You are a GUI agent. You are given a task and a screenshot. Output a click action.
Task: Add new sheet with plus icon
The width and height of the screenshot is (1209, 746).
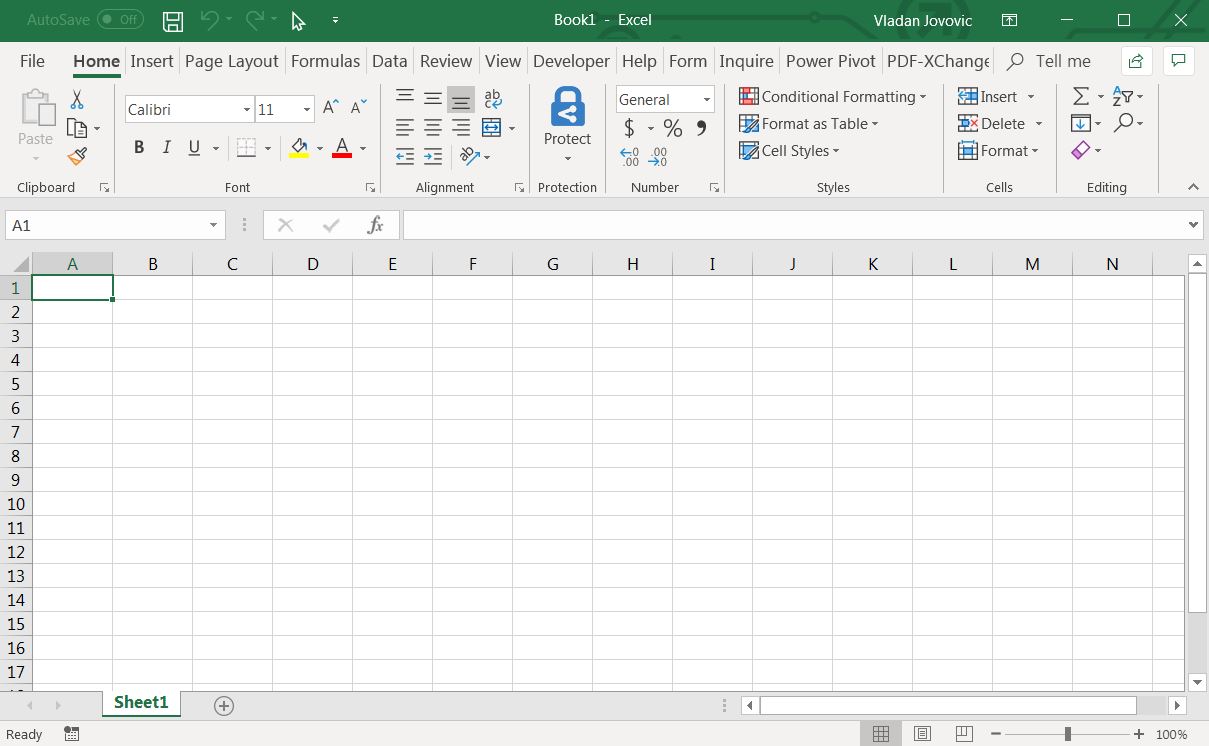click(x=224, y=706)
